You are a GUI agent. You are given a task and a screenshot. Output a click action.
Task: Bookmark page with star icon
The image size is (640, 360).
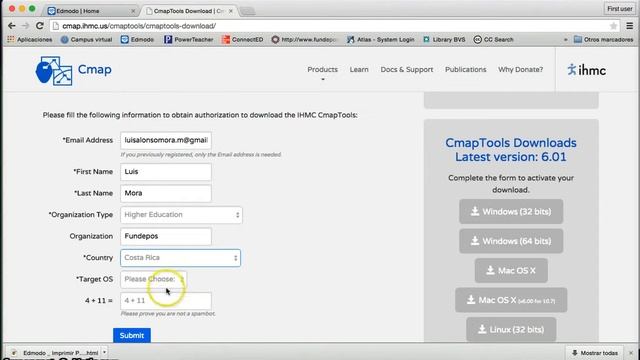click(613, 26)
